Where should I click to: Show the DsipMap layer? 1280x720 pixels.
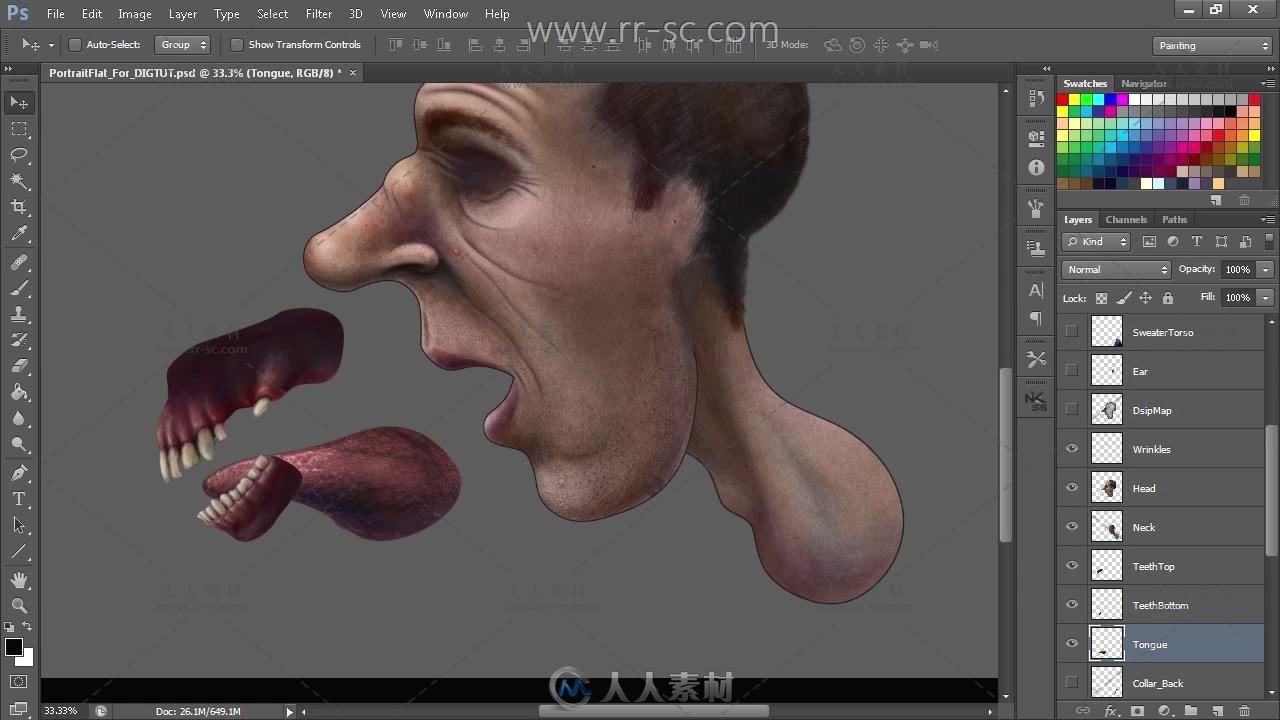1072,410
